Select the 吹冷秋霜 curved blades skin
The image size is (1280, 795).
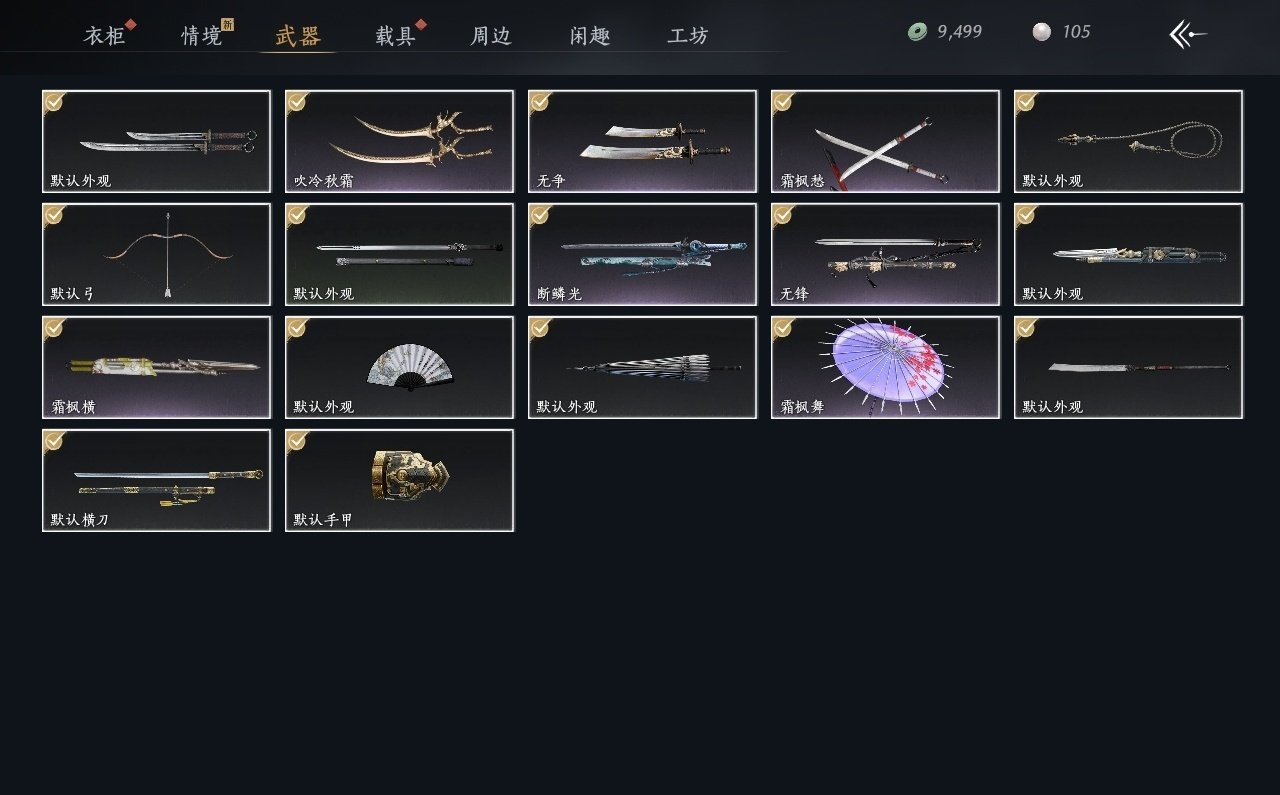pos(399,141)
